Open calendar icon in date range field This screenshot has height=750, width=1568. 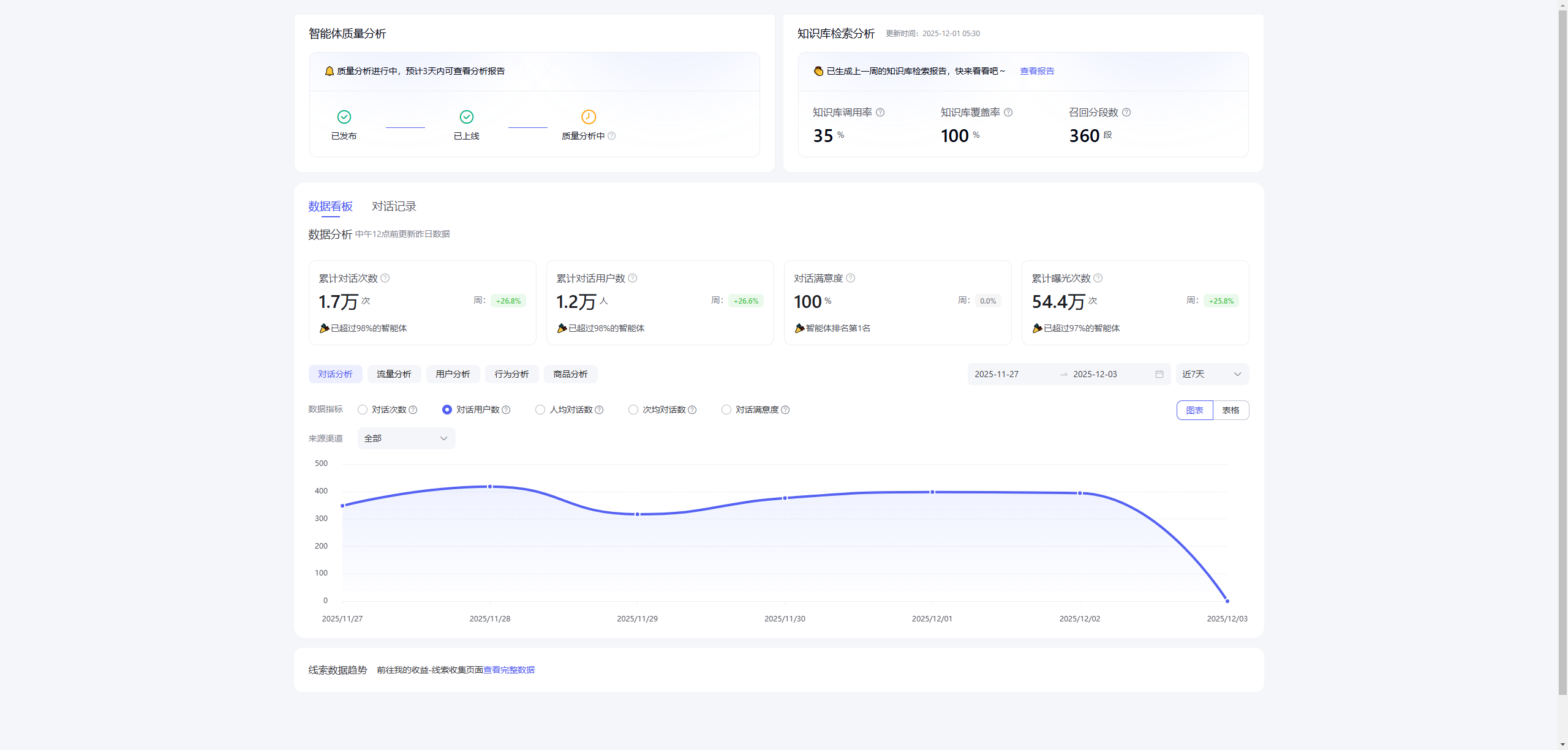[x=1159, y=374]
